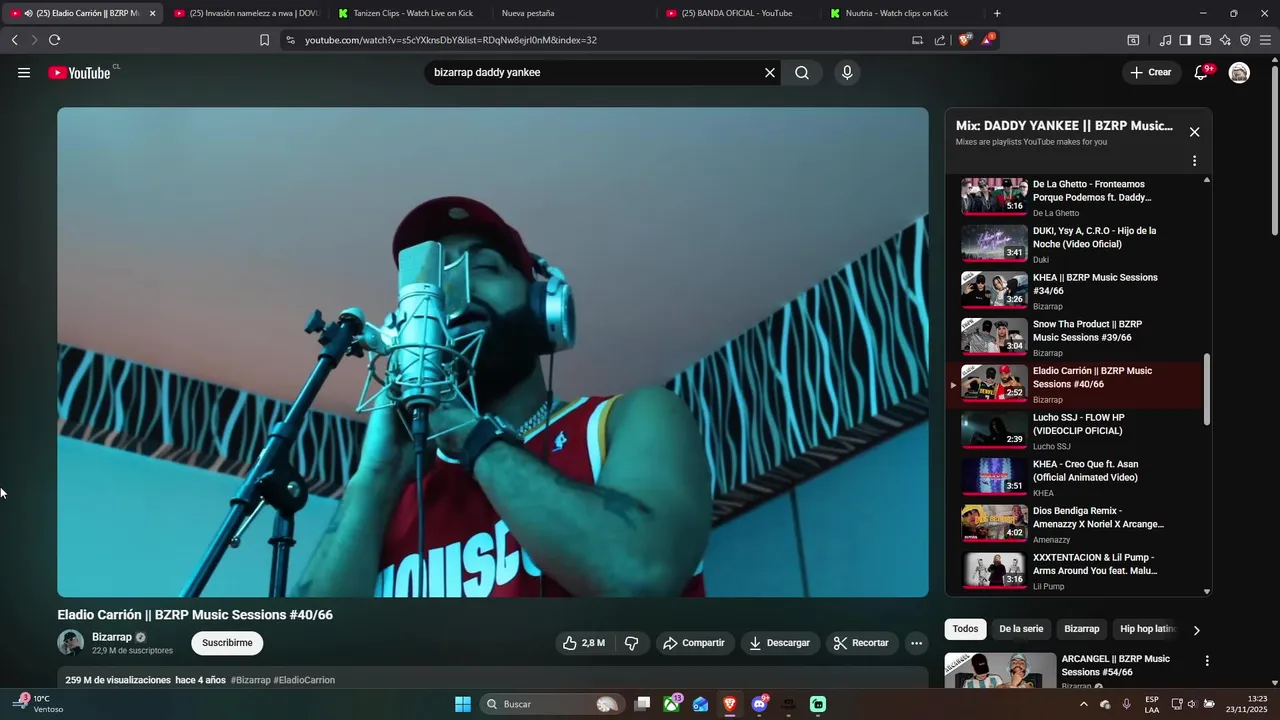Play XXXTENTACION Arms Around You

[x=1075, y=571]
